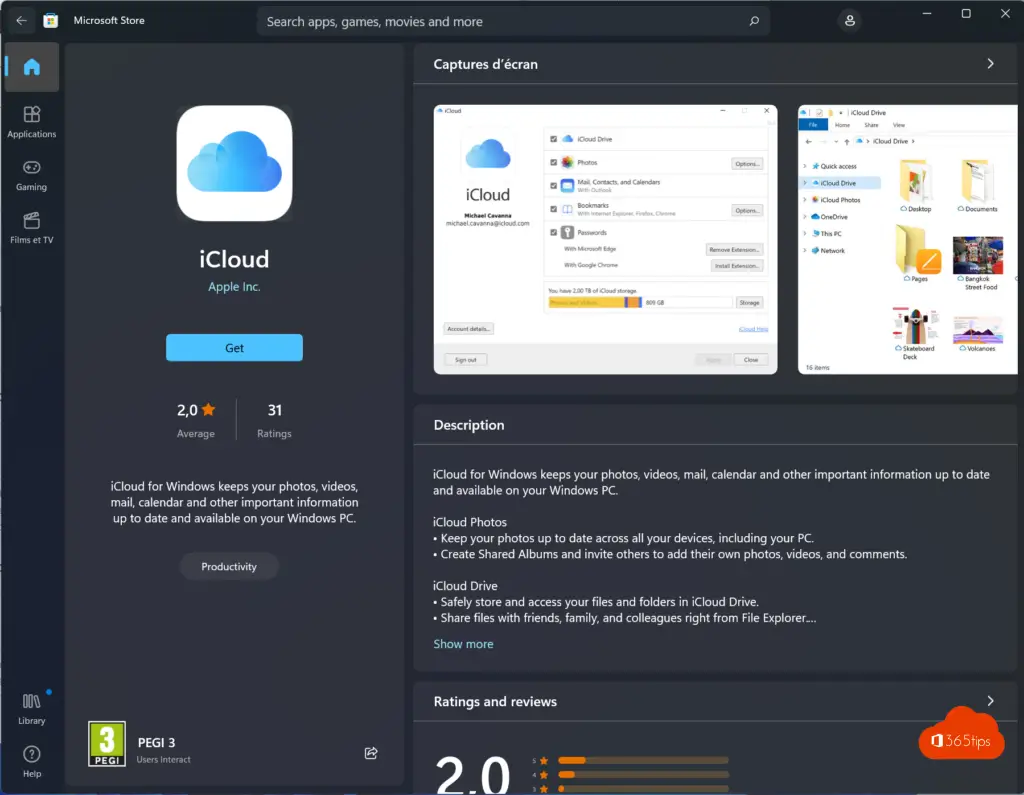Image resolution: width=1024 pixels, height=795 pixels.
Task: Open the Library sidebar icon
Action: click(31, 709)
